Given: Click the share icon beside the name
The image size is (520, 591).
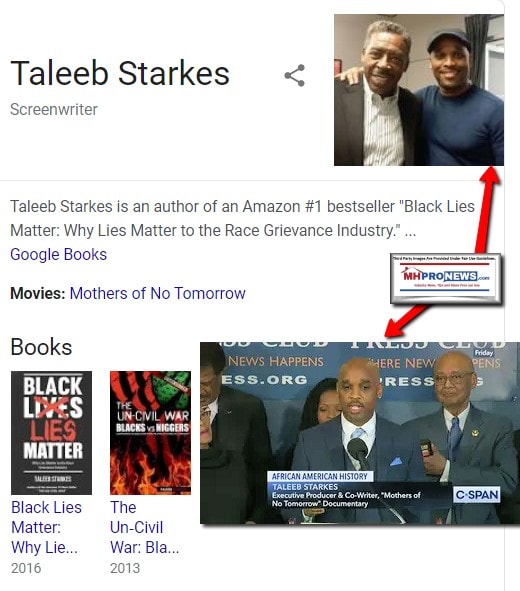Looking at the screenshot, I should click(x=295, y=75).
